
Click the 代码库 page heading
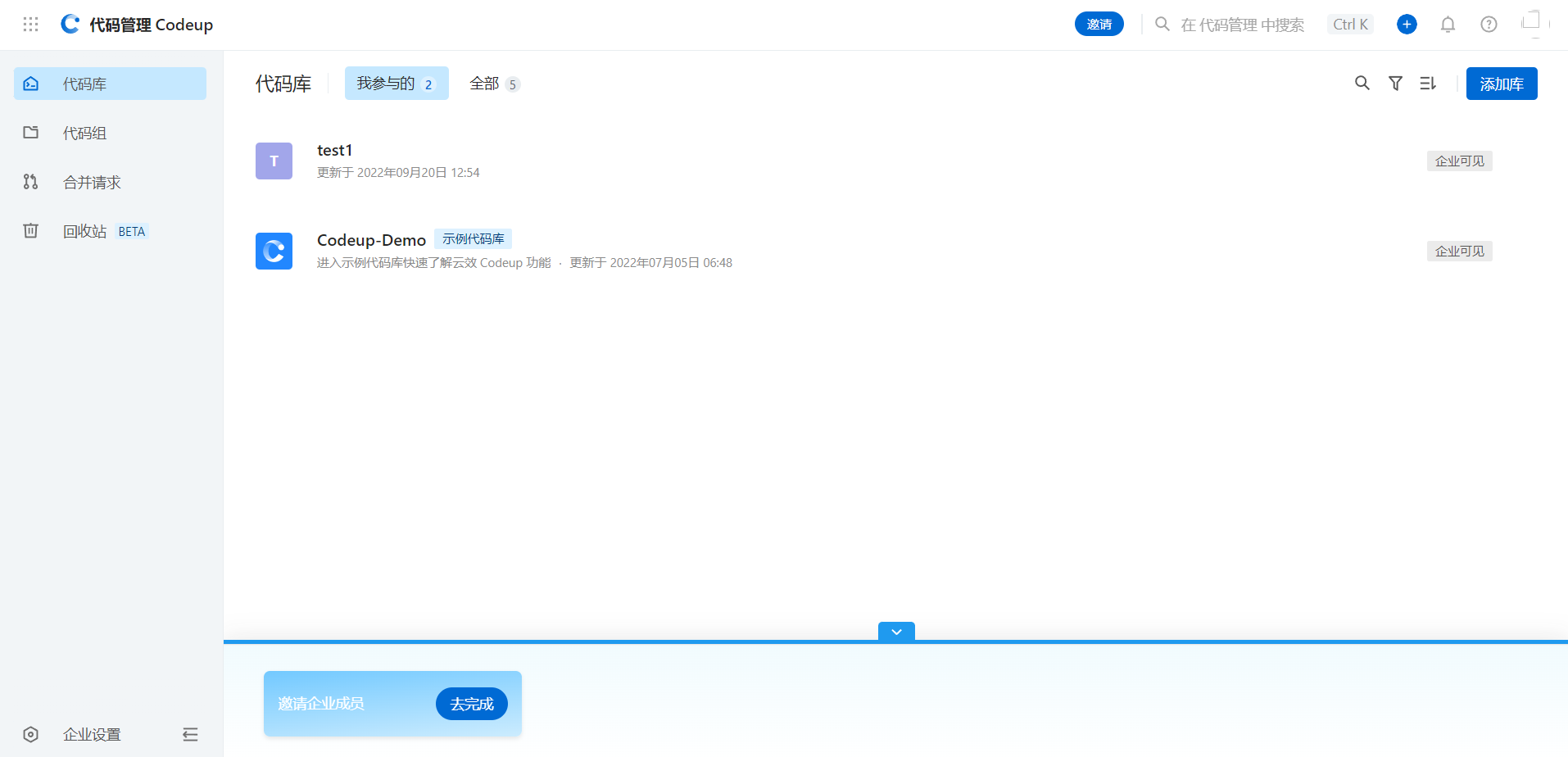click(x=283, y=84)
